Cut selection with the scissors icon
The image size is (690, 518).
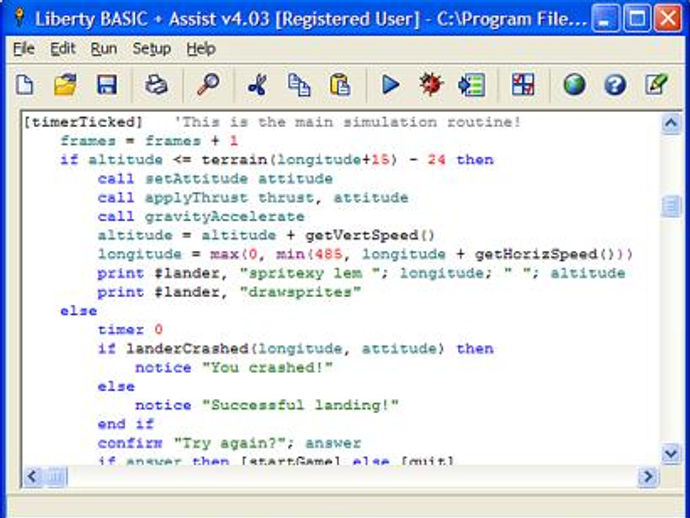[257, 84]
